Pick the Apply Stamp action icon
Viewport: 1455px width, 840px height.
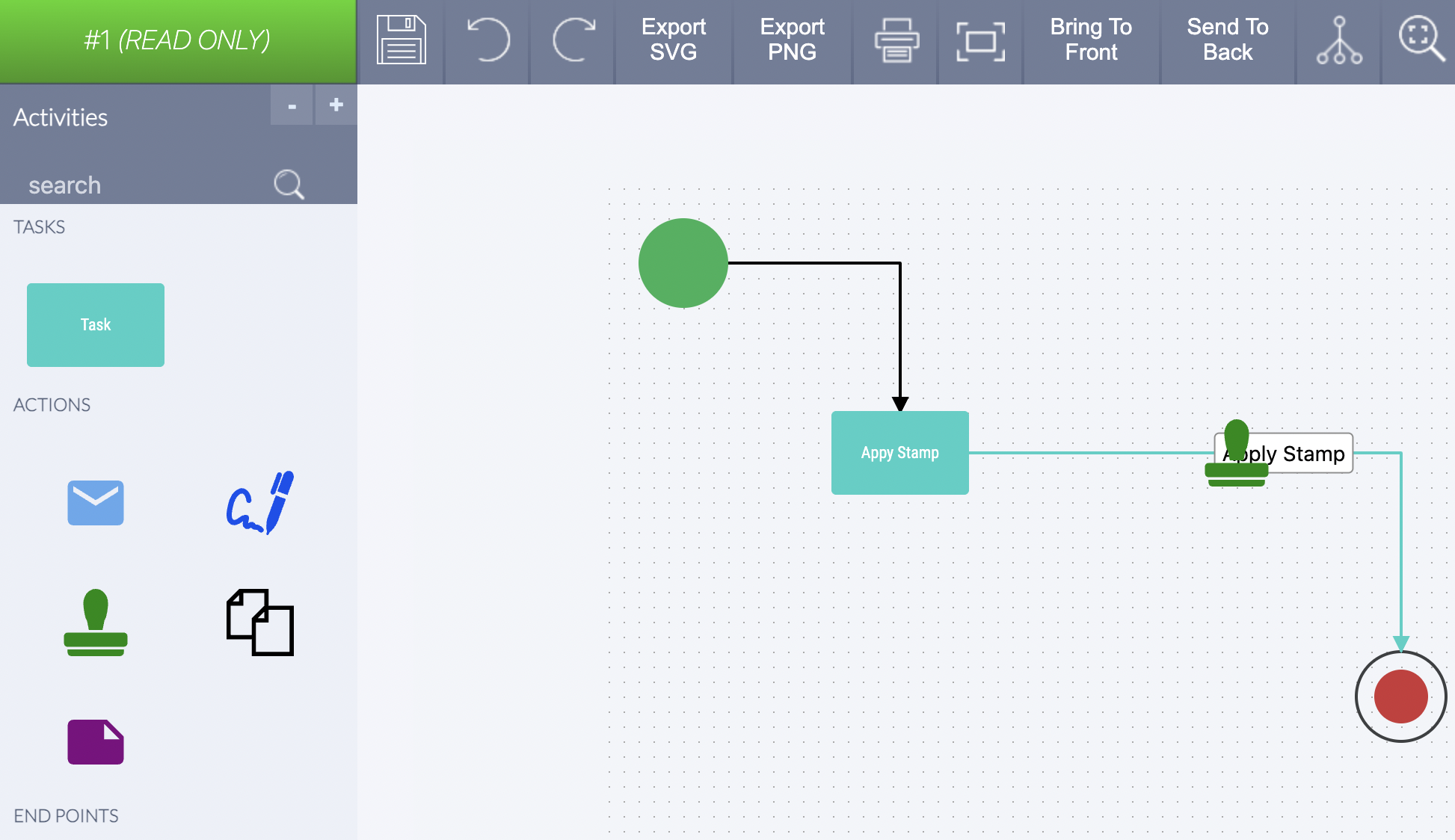[95, 623]
